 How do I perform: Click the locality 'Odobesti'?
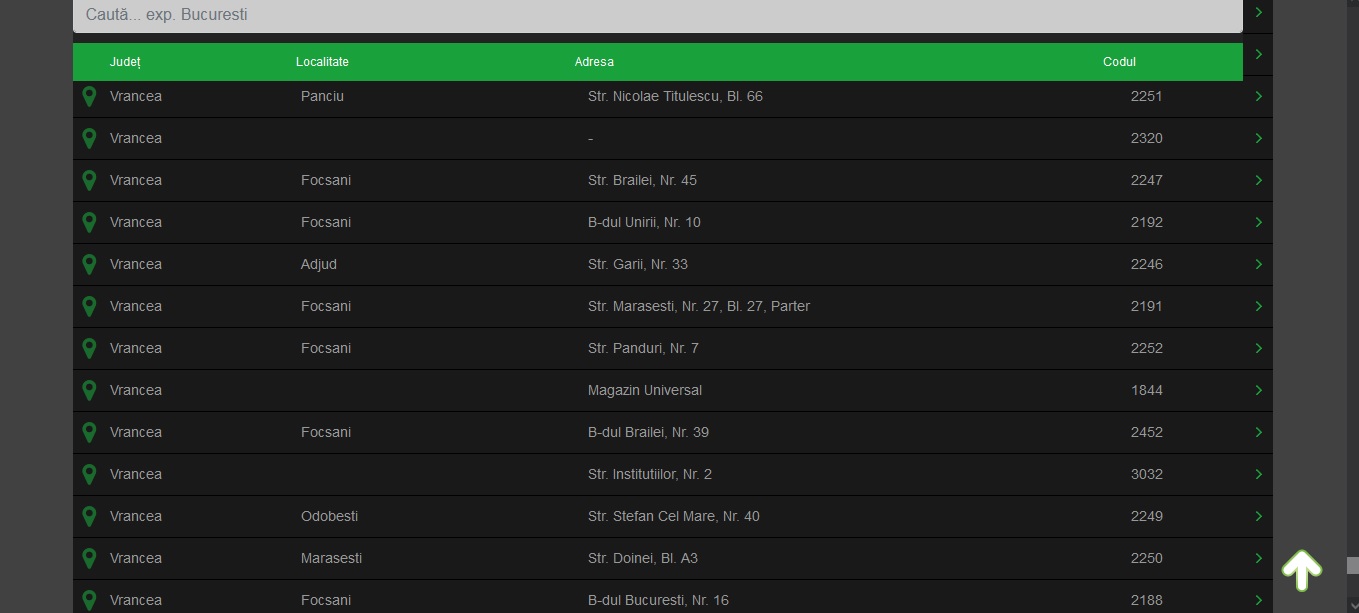tap(329, 516)
